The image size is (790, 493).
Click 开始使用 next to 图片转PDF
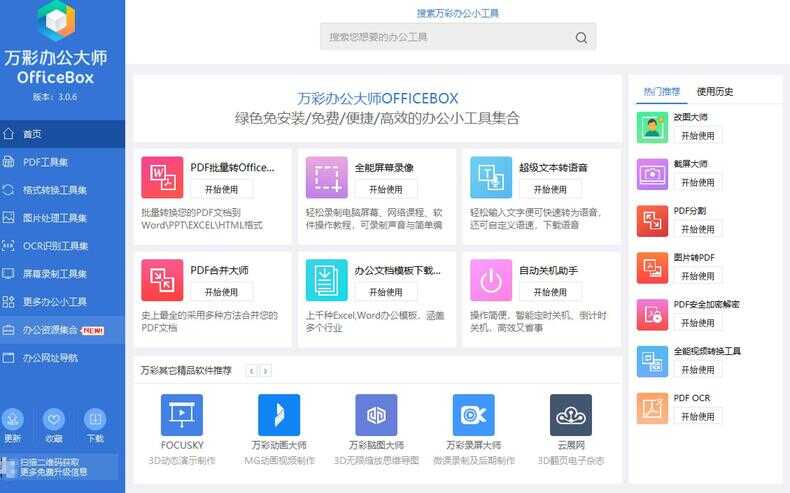[x=698, y=276]
